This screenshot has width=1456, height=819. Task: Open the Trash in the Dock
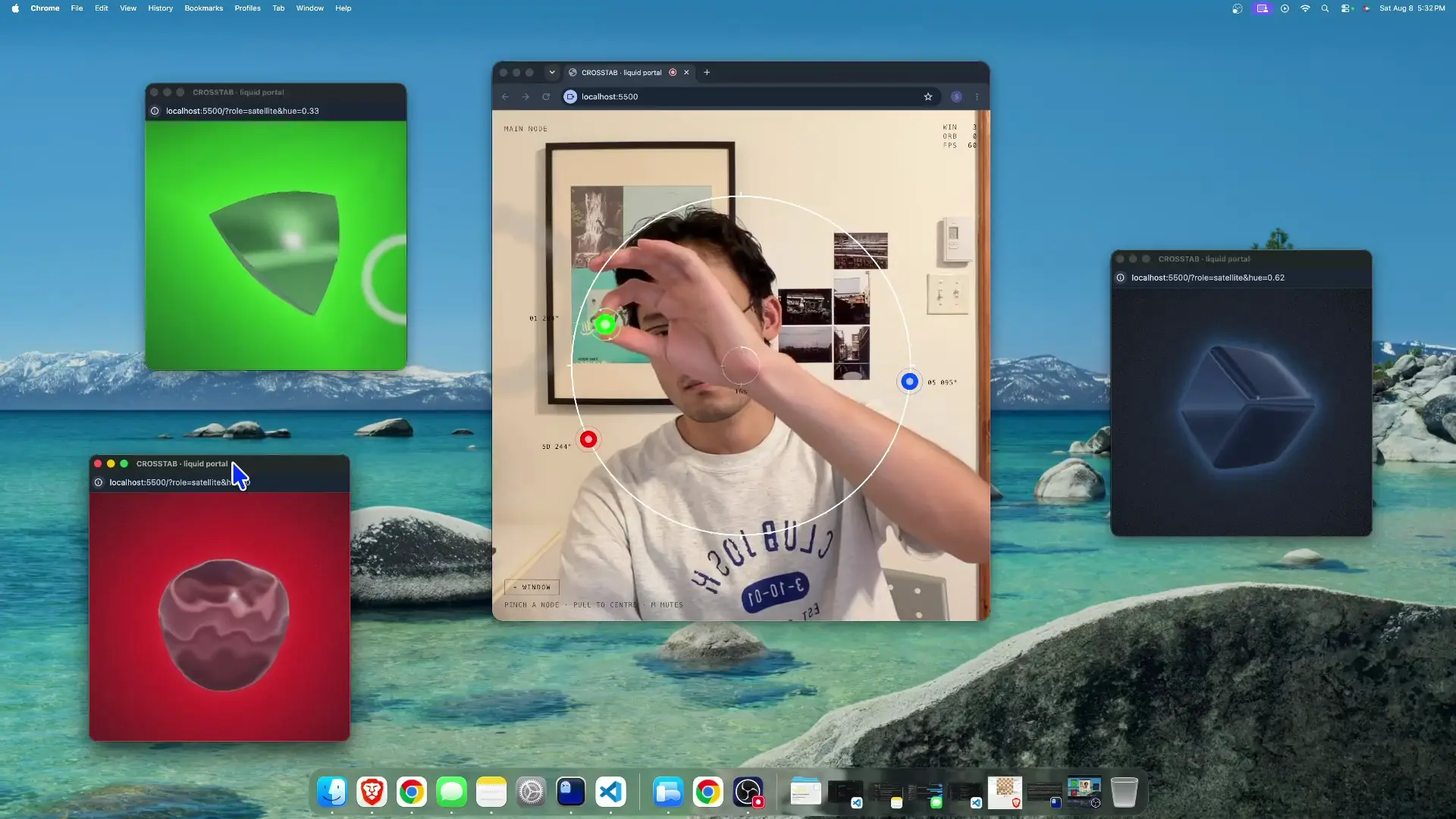[x=1124, y=792]
